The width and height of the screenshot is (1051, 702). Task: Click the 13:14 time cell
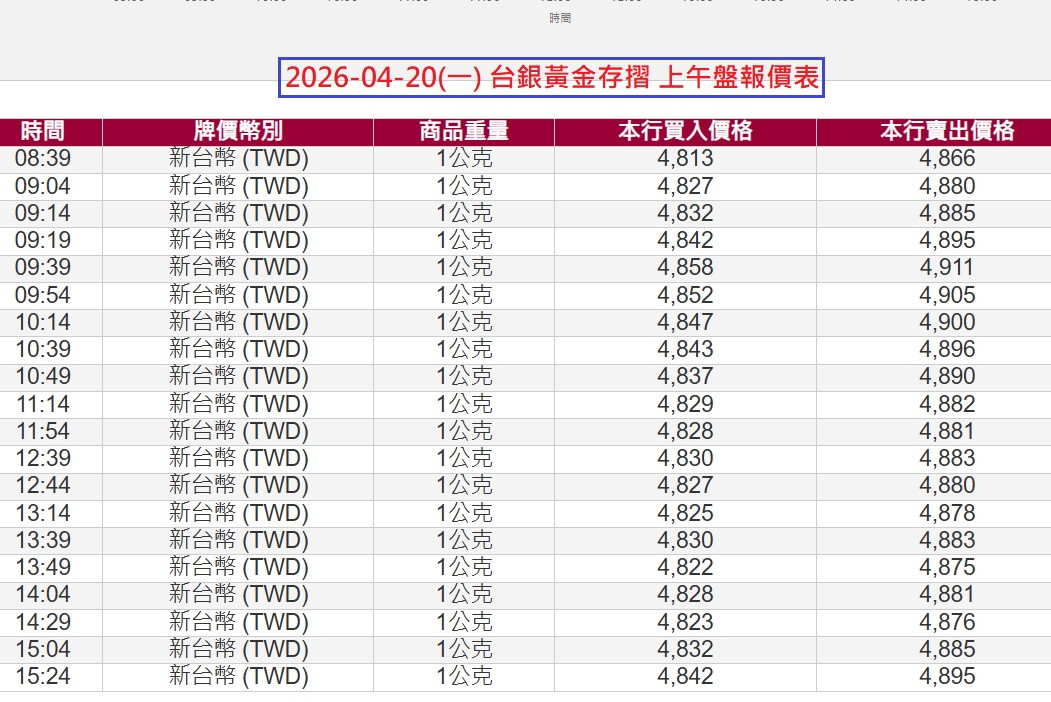[x=43, y=513]
